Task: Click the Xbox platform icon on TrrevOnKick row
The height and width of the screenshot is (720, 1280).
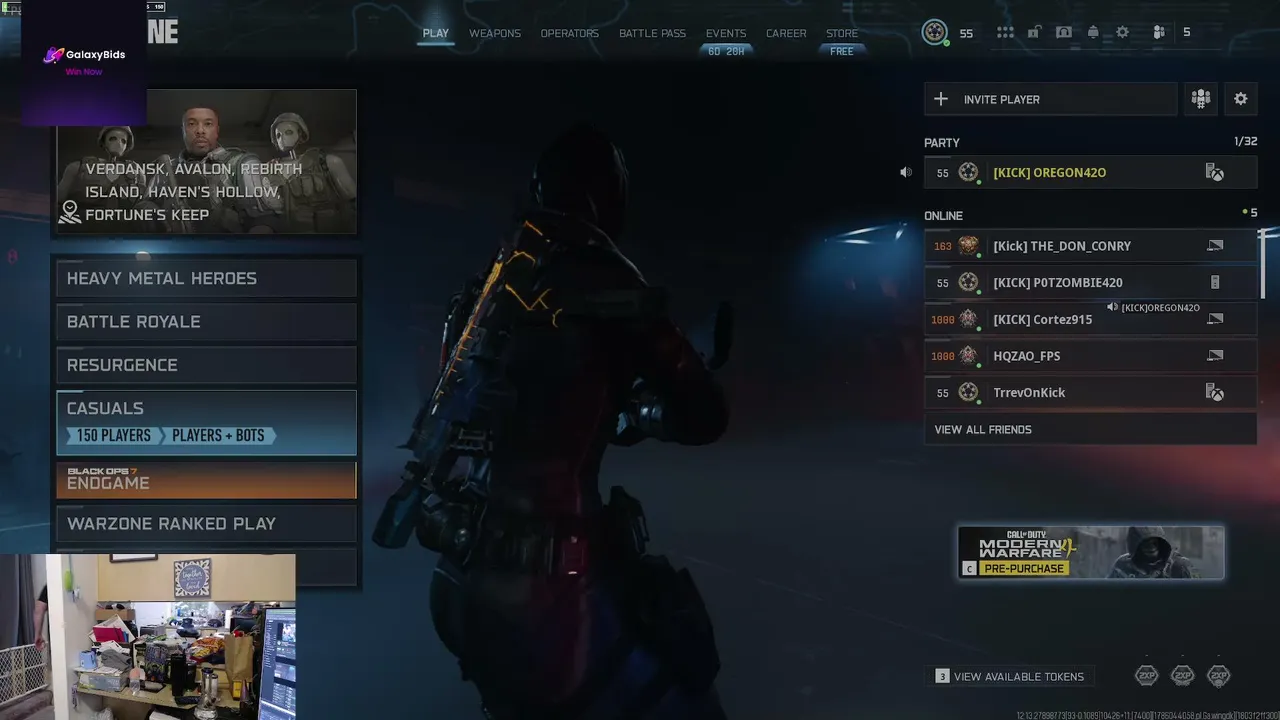Action: 1215,392
